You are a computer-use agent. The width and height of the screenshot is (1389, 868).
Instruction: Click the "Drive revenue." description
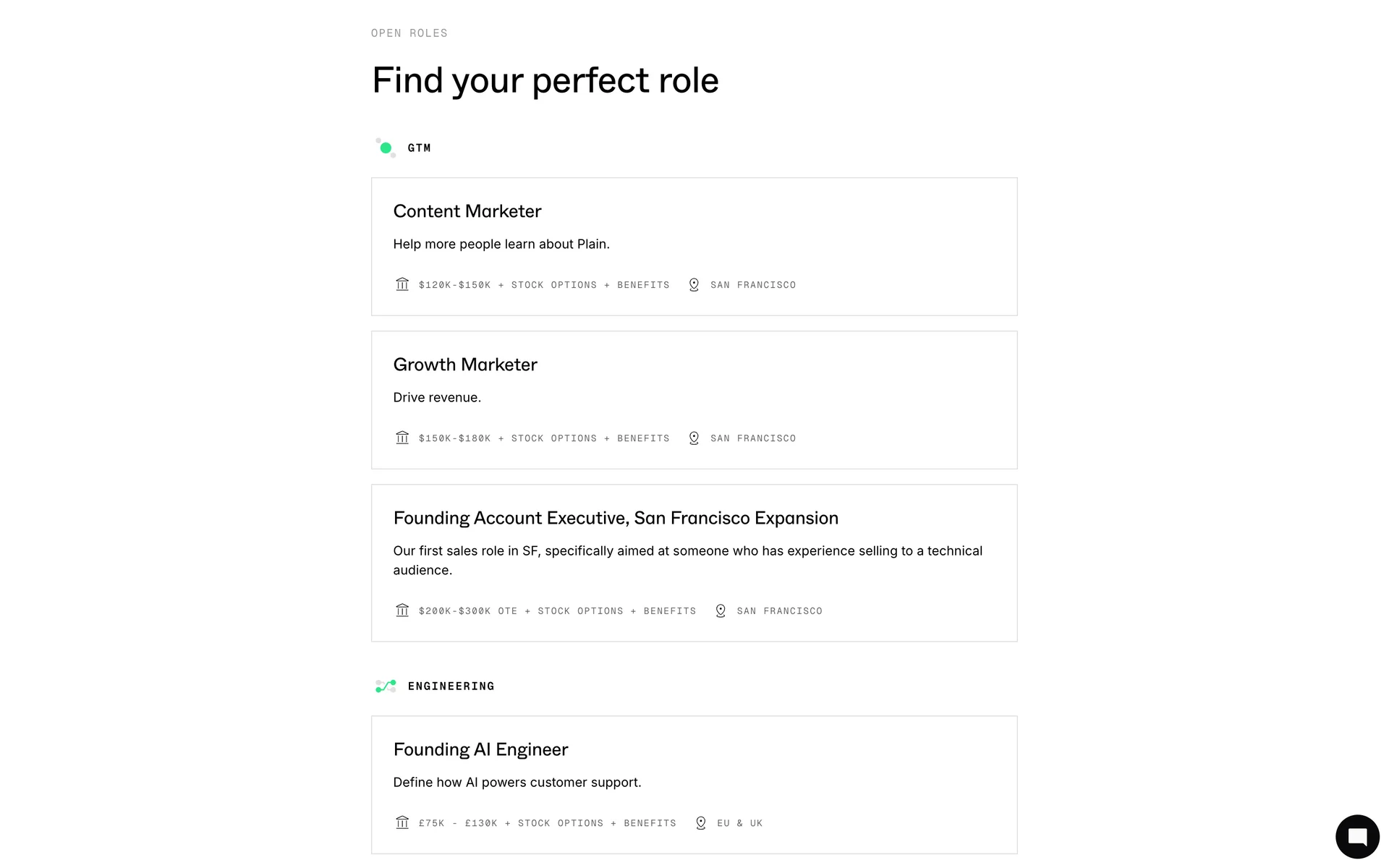[437, 398]
